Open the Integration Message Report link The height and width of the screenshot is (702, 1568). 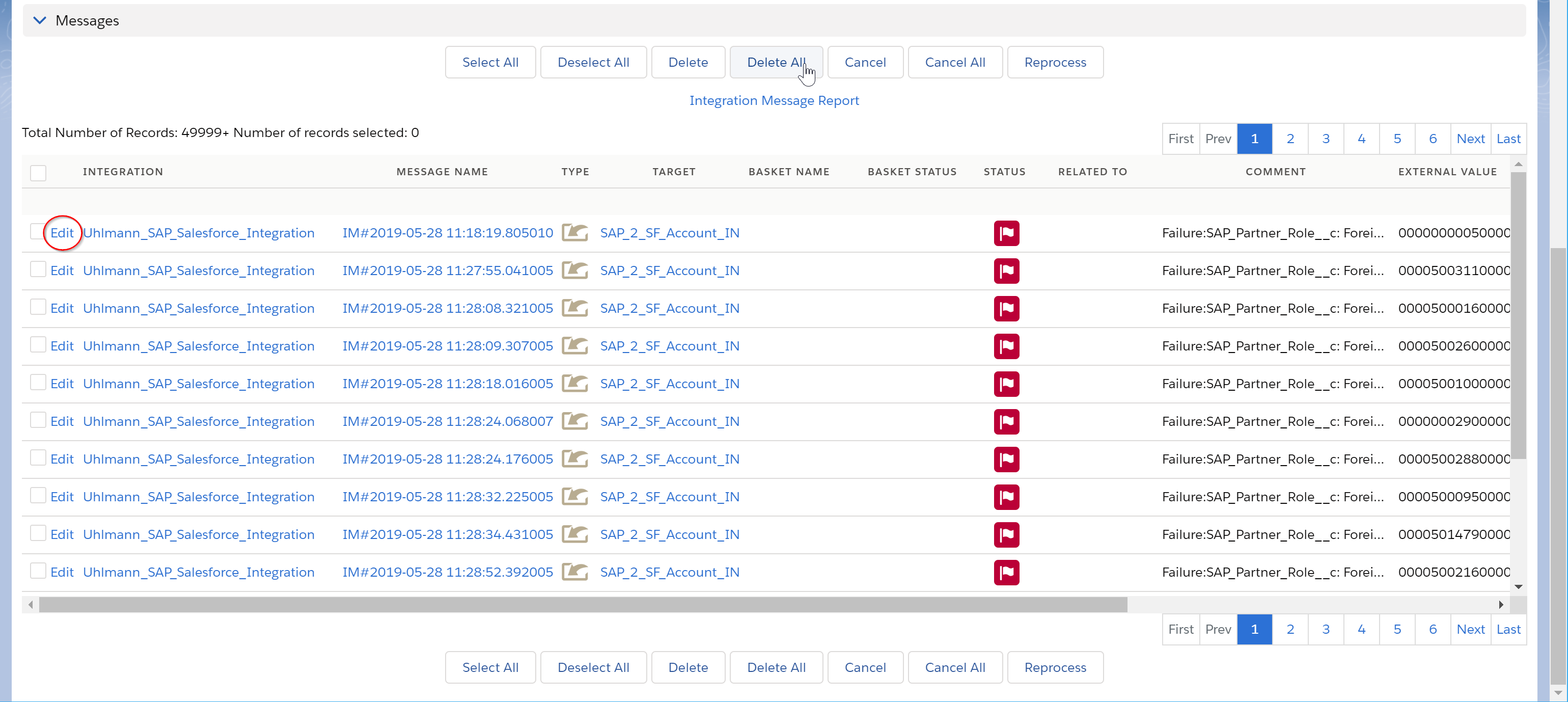click(774, 100)
